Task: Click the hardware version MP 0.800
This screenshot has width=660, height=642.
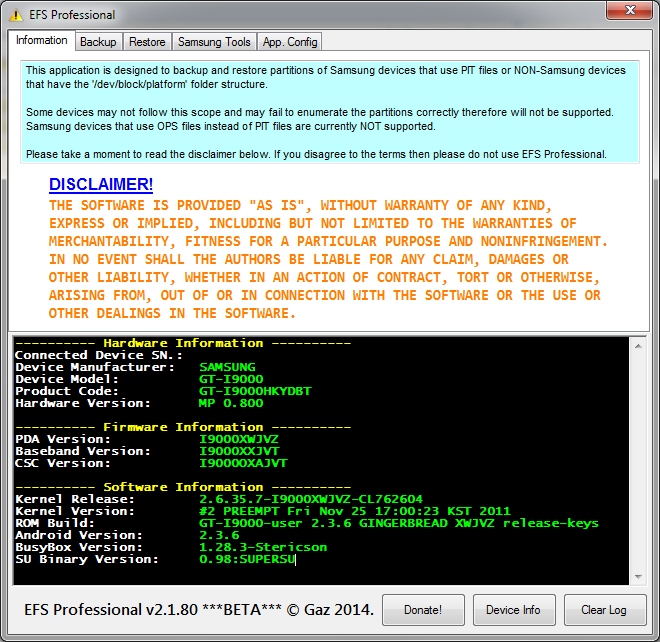Action: tap(231, 403)
